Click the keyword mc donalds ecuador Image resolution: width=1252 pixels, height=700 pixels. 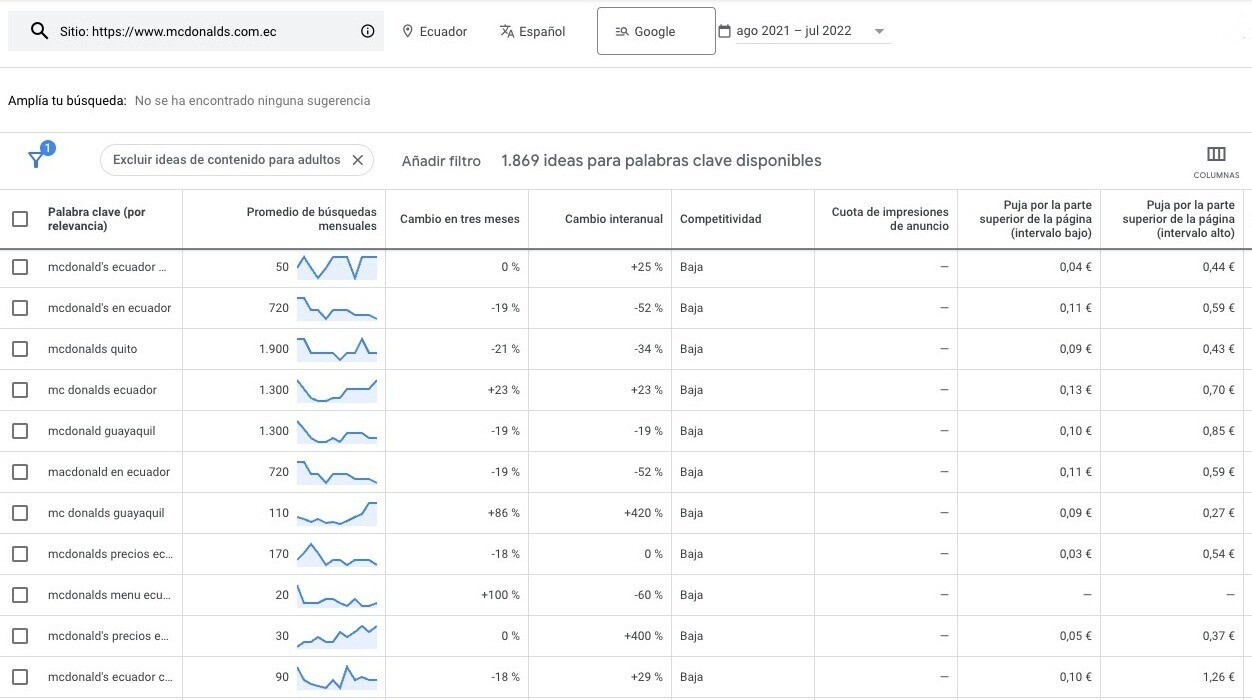(103, 390)
